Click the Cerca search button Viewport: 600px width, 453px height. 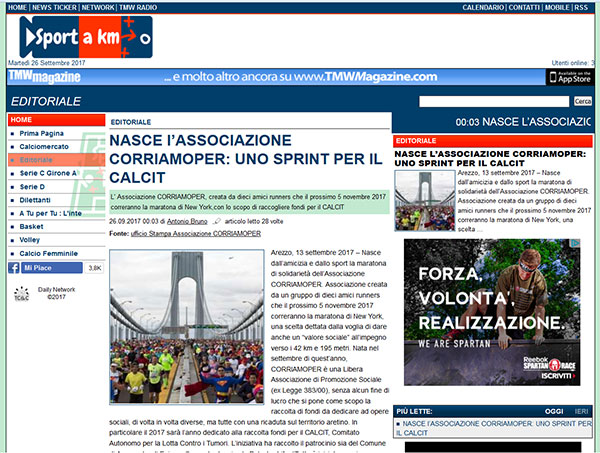click(x=582, y=101)
